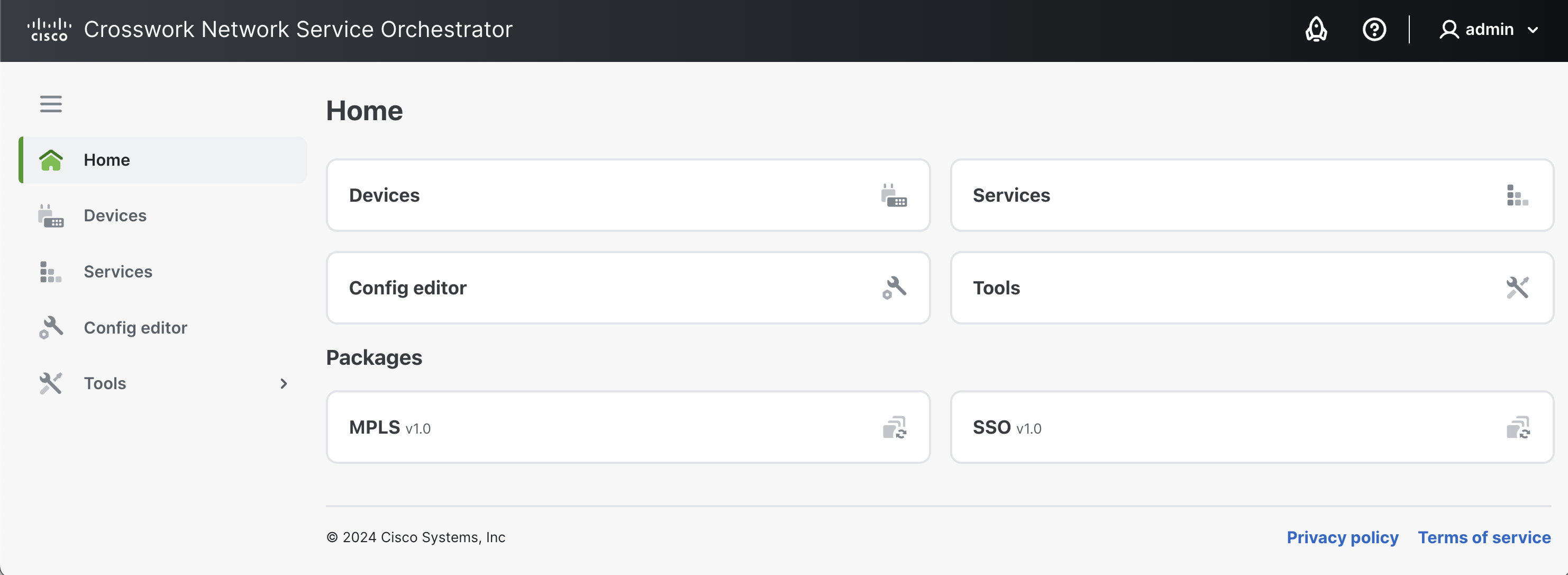Open the Config editor card

[627, 288]
